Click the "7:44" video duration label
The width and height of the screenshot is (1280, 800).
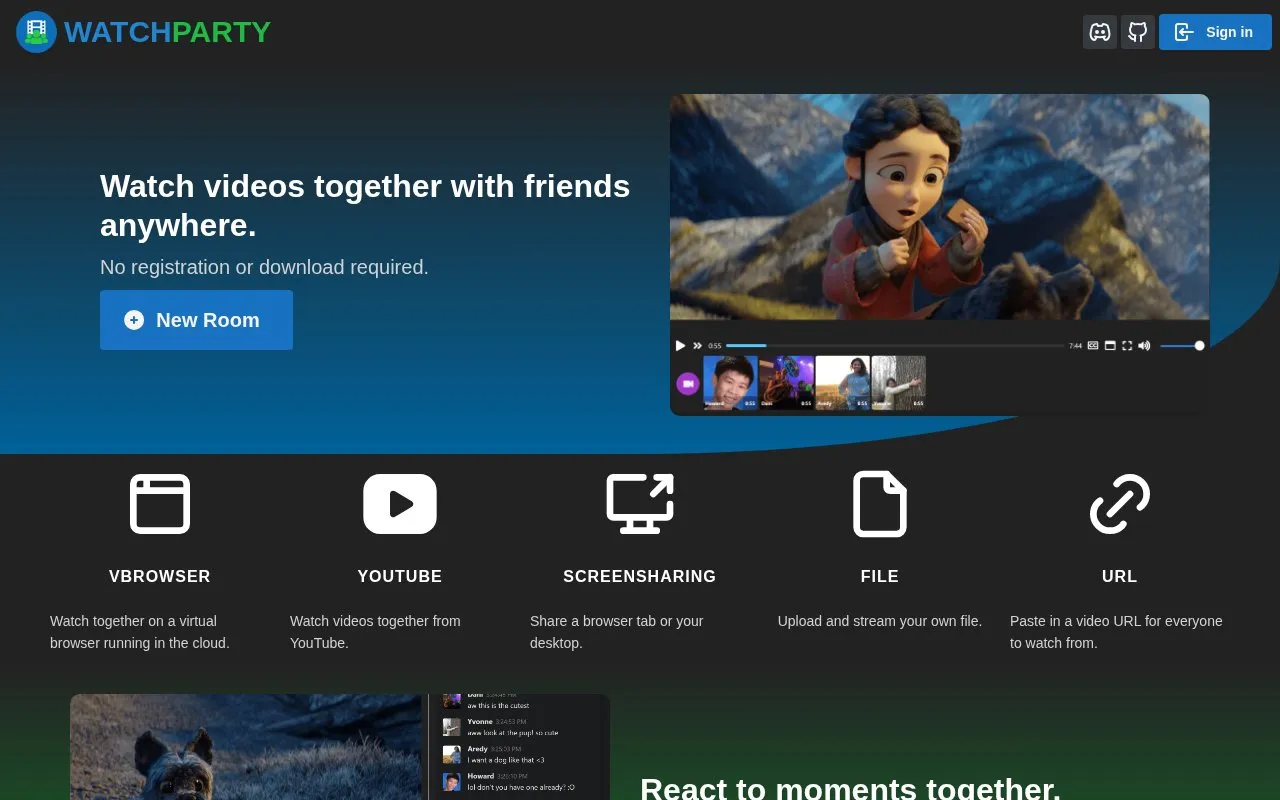1075,346
